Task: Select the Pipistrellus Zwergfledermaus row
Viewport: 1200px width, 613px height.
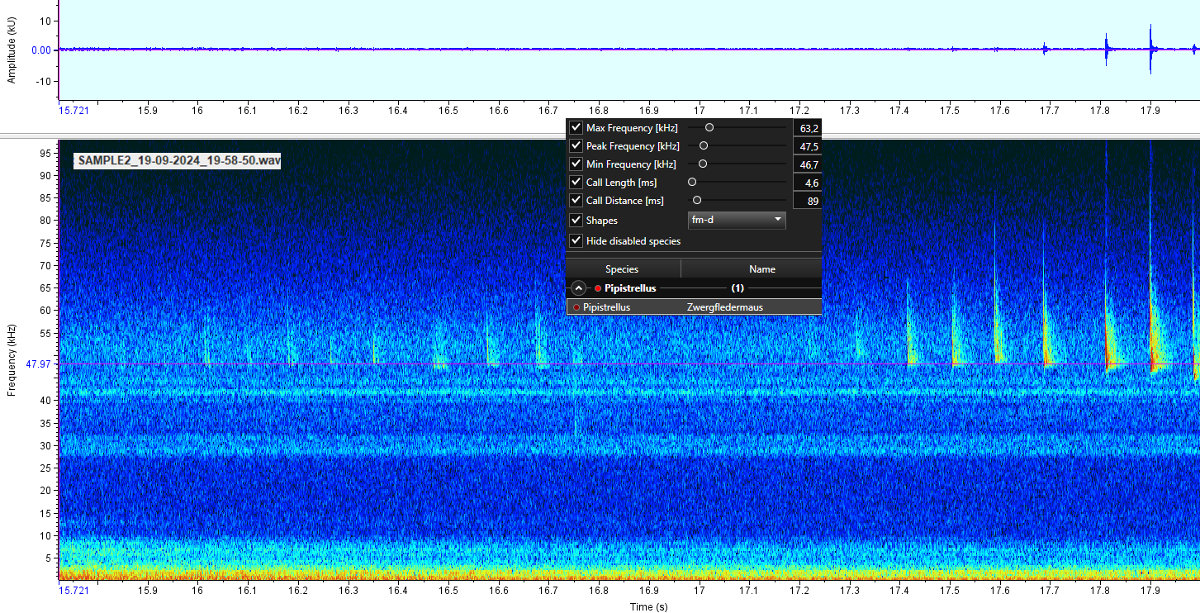Action: pos(694,307)
